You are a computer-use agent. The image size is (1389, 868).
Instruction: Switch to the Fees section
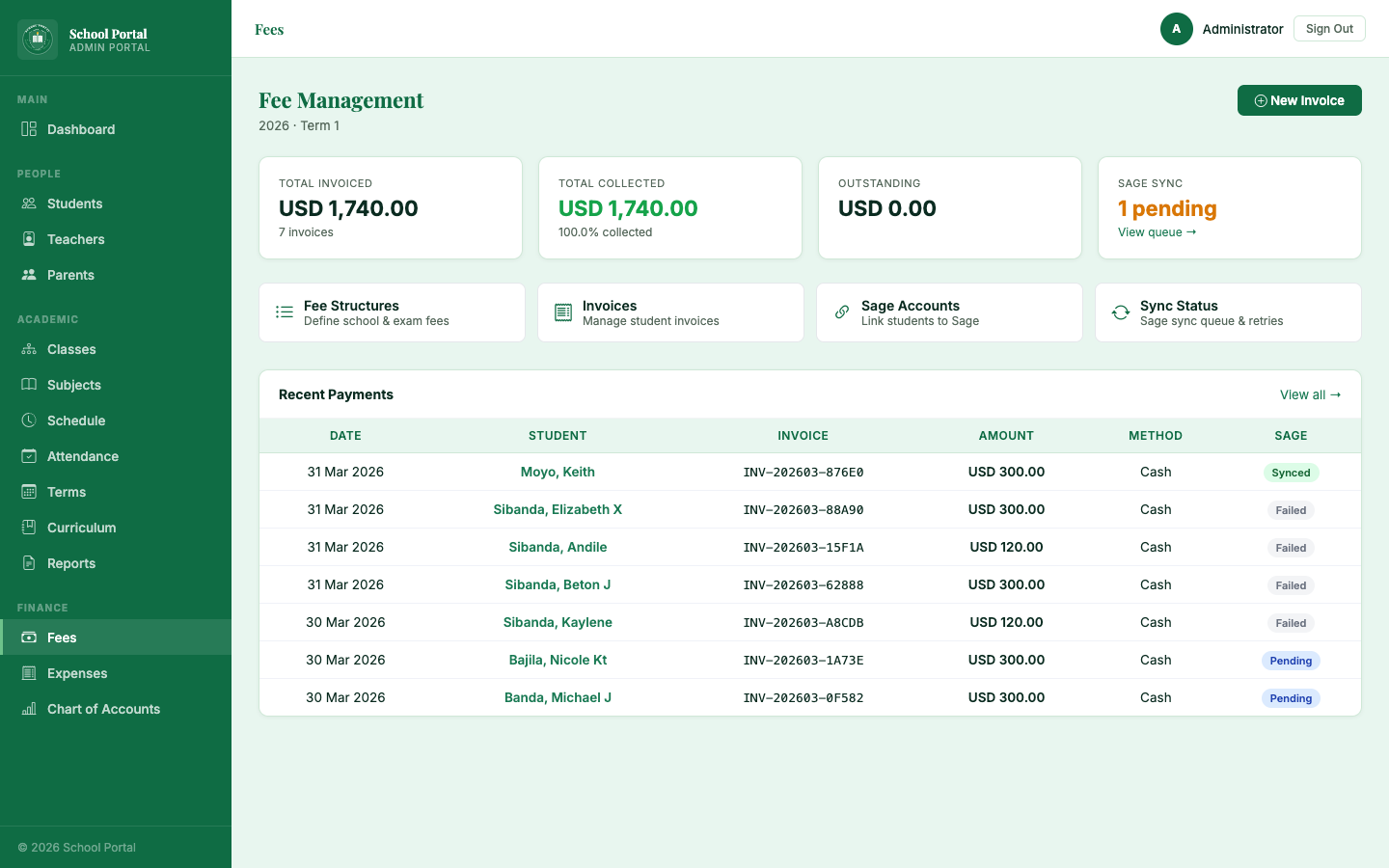(62, 637)
